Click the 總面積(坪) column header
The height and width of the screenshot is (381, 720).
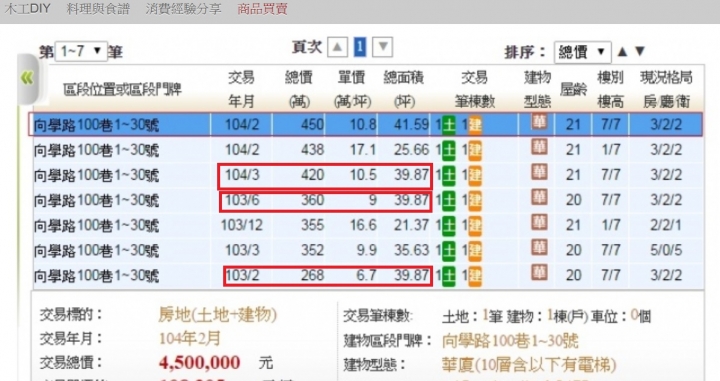click(x=404, y=89)
